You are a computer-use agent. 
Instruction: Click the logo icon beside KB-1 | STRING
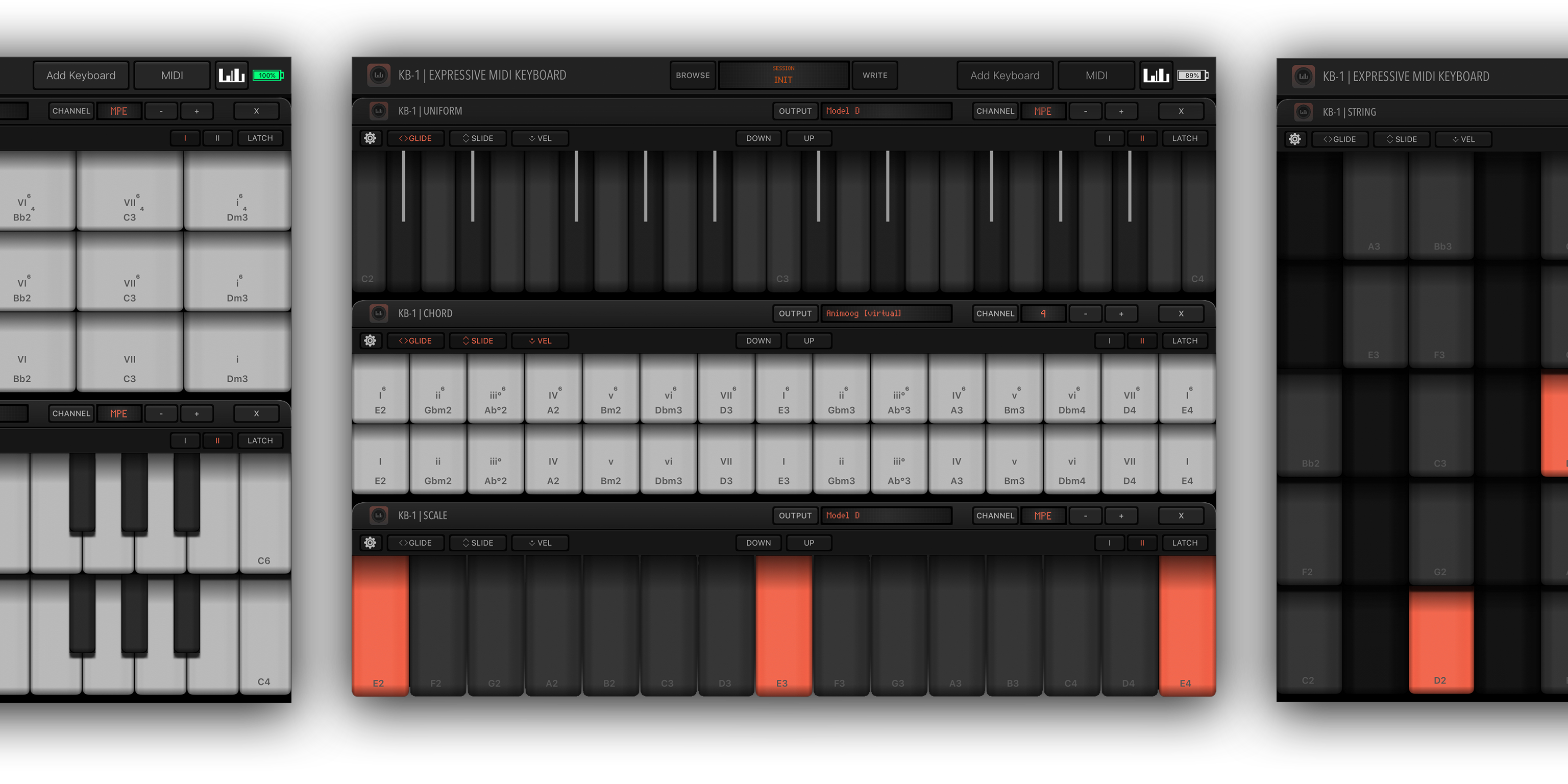pos(1303,112)
